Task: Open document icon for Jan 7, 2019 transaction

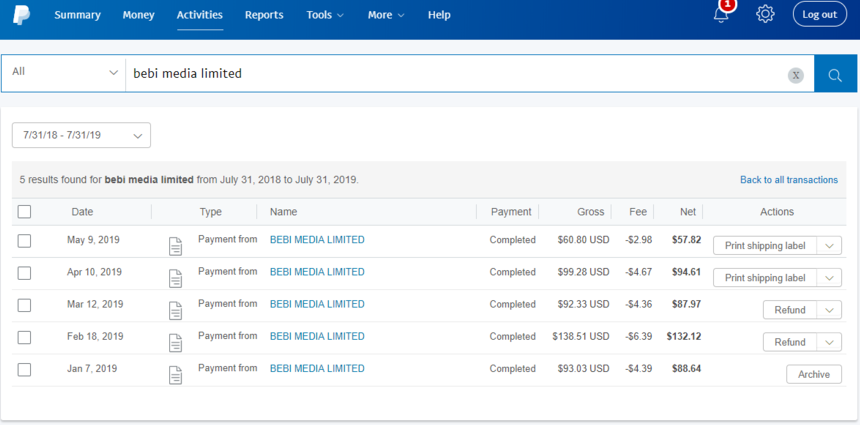Action: click(176, 375)
